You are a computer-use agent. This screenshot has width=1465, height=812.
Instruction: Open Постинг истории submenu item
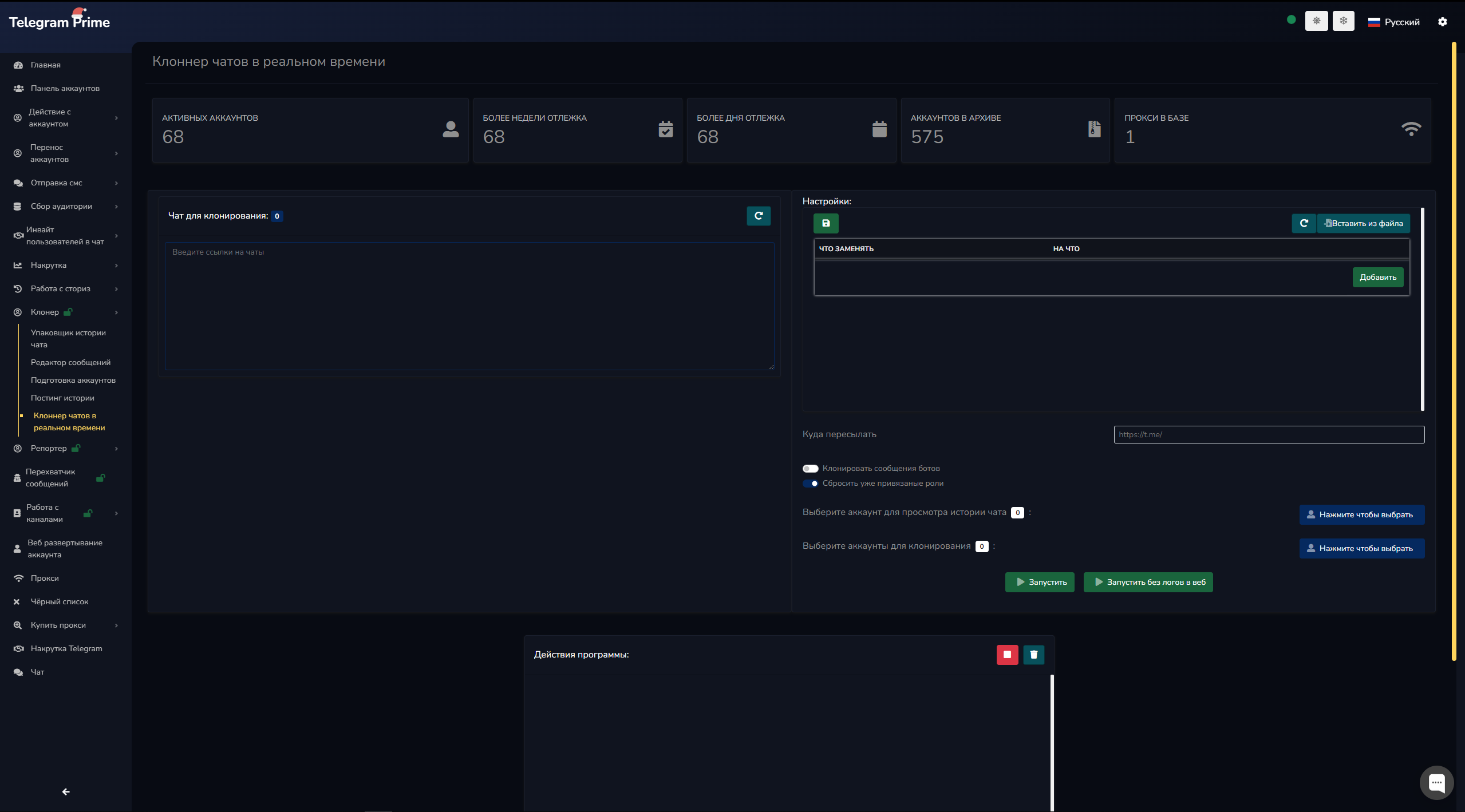tap(62, 398)
